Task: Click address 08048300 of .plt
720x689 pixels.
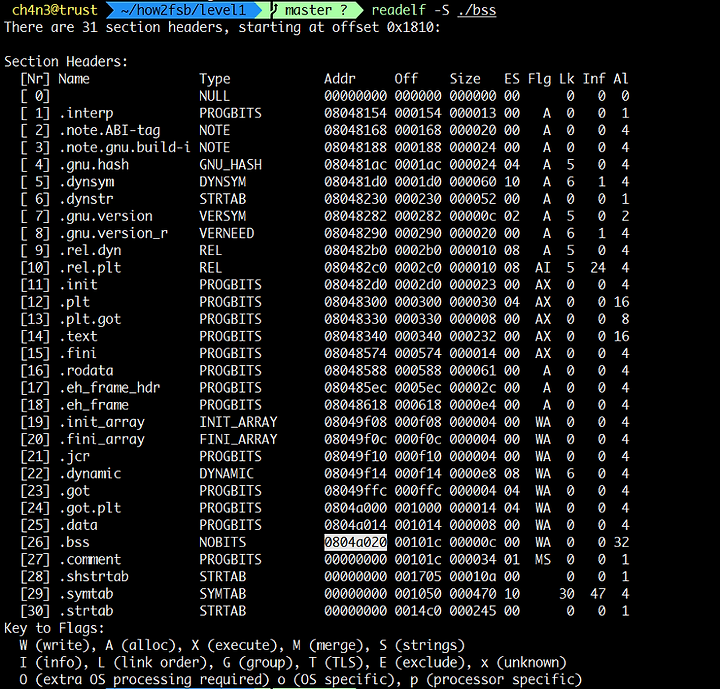Action: (x=355, y=302)
